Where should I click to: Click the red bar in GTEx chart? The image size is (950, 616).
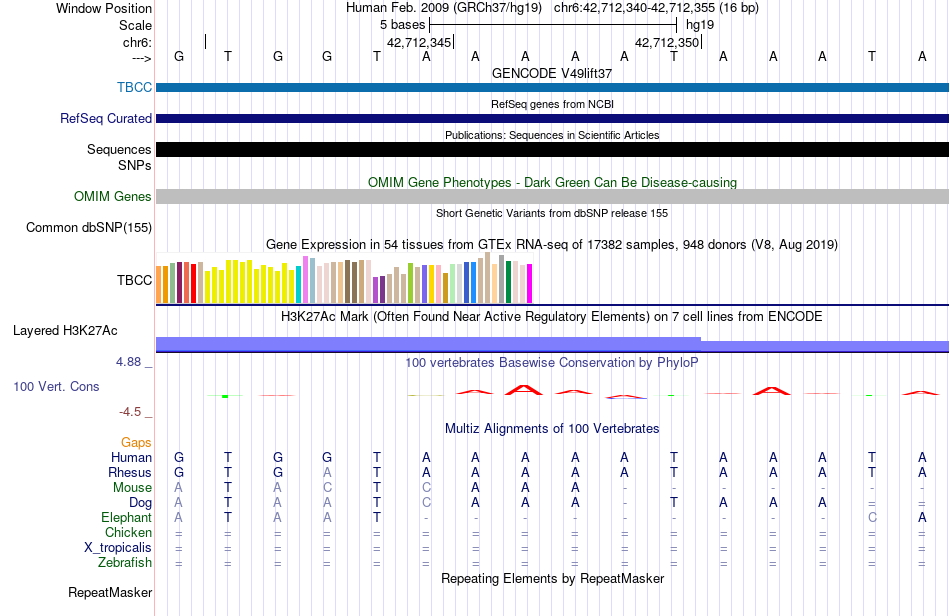tap(193, 283)
